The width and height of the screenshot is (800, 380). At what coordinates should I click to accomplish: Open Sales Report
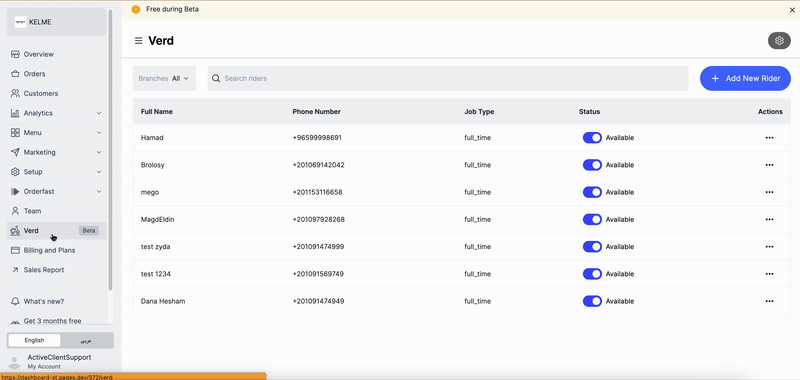point(57,270)
